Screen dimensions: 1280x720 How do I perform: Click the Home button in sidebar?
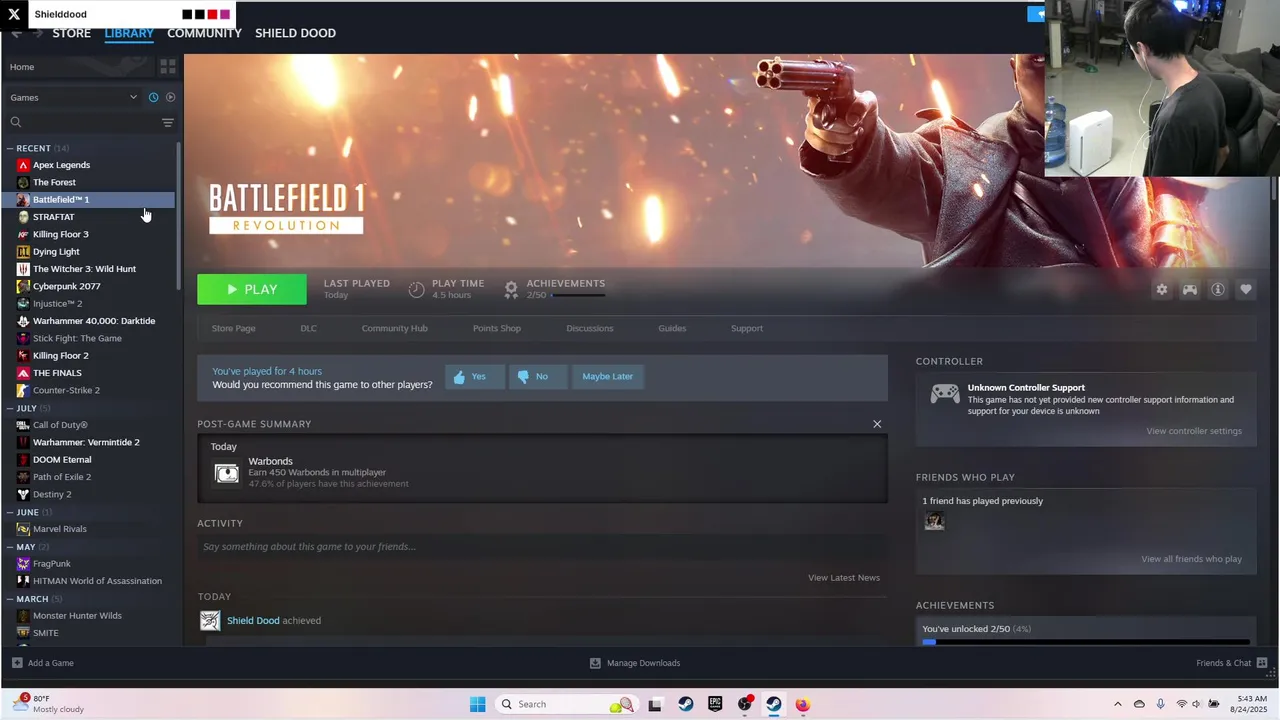coord(22,67)
